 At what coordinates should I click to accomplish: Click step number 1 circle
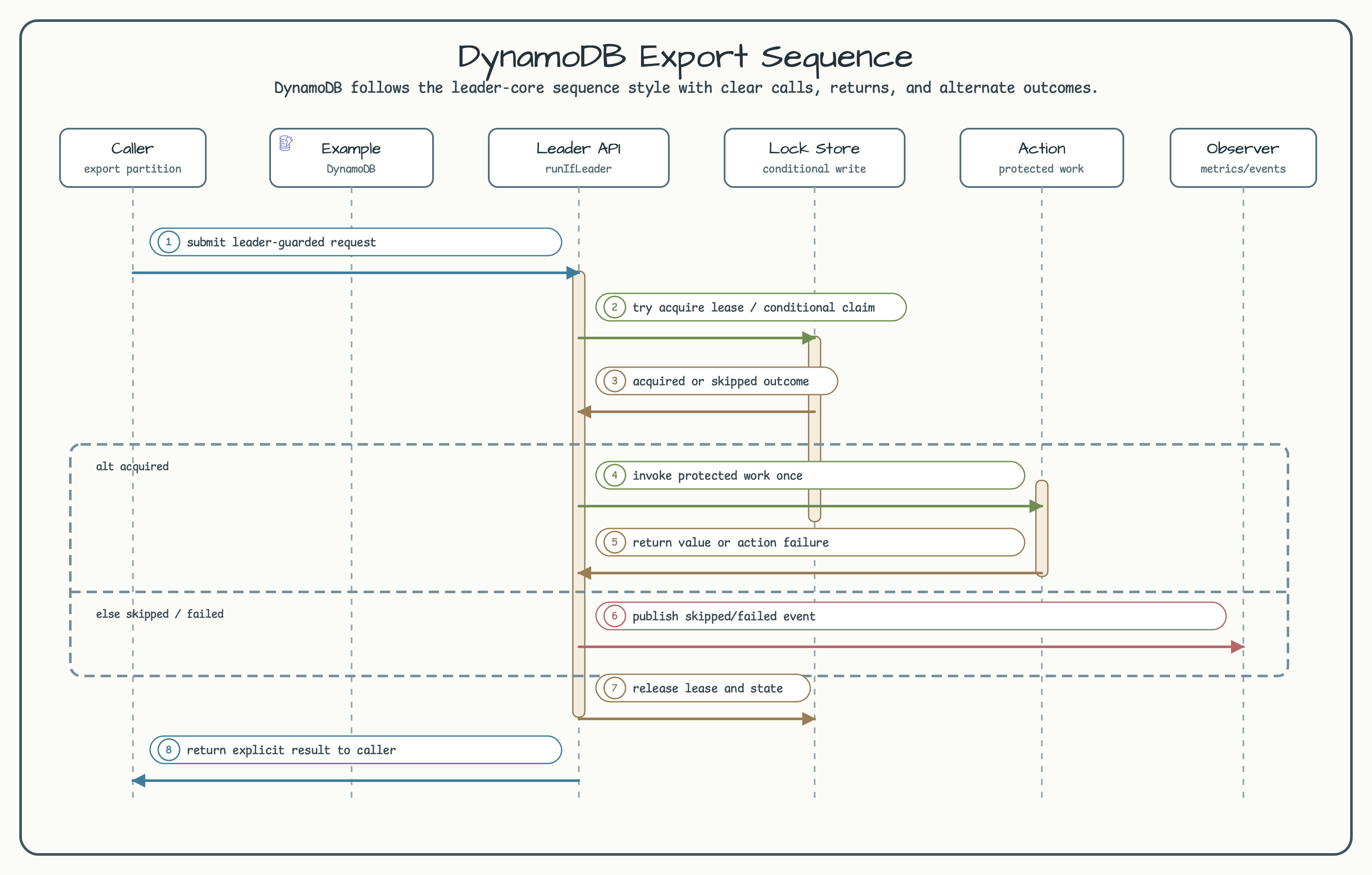[x=168, y=241]
